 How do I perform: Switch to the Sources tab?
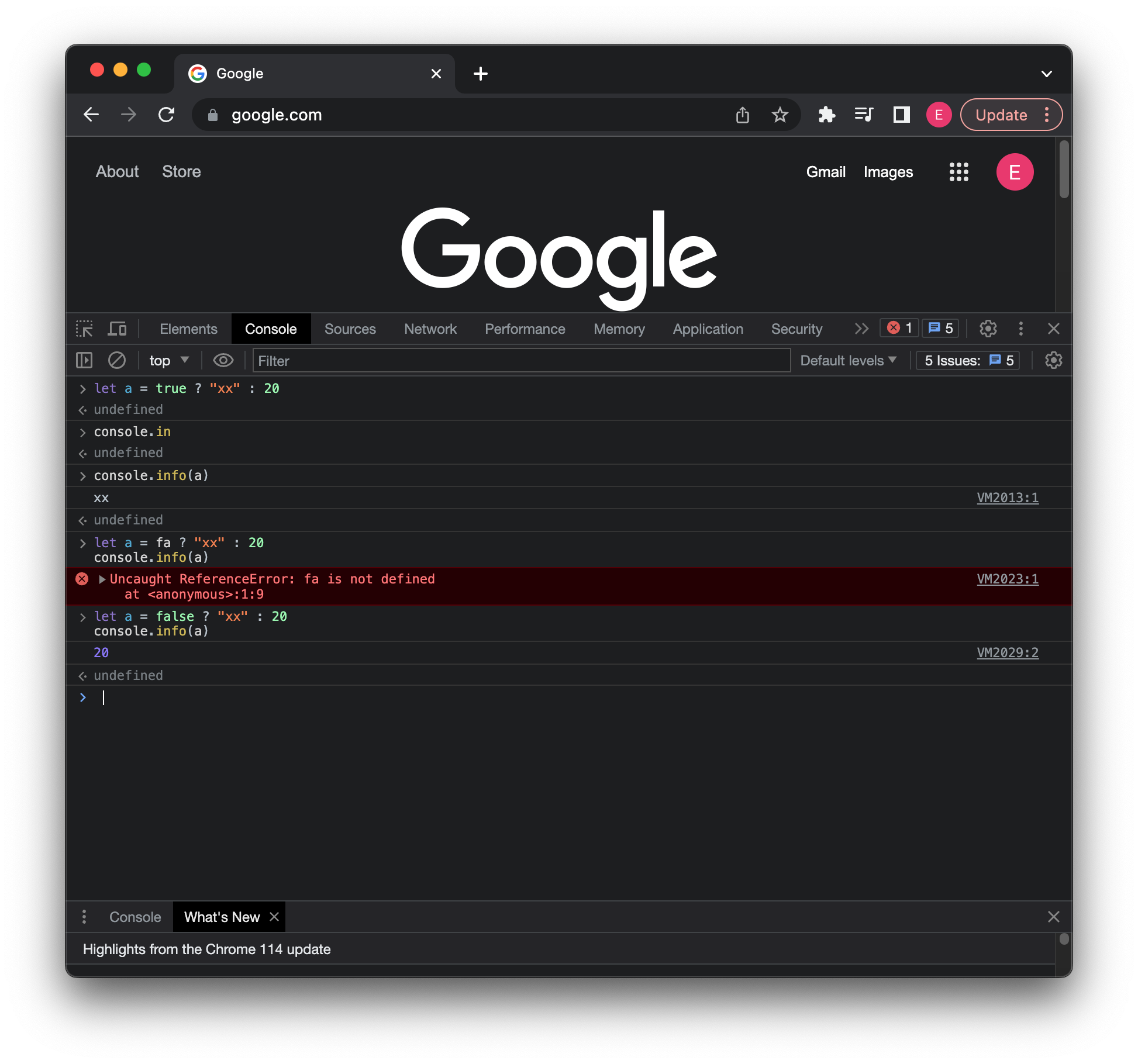coord(350,329)
